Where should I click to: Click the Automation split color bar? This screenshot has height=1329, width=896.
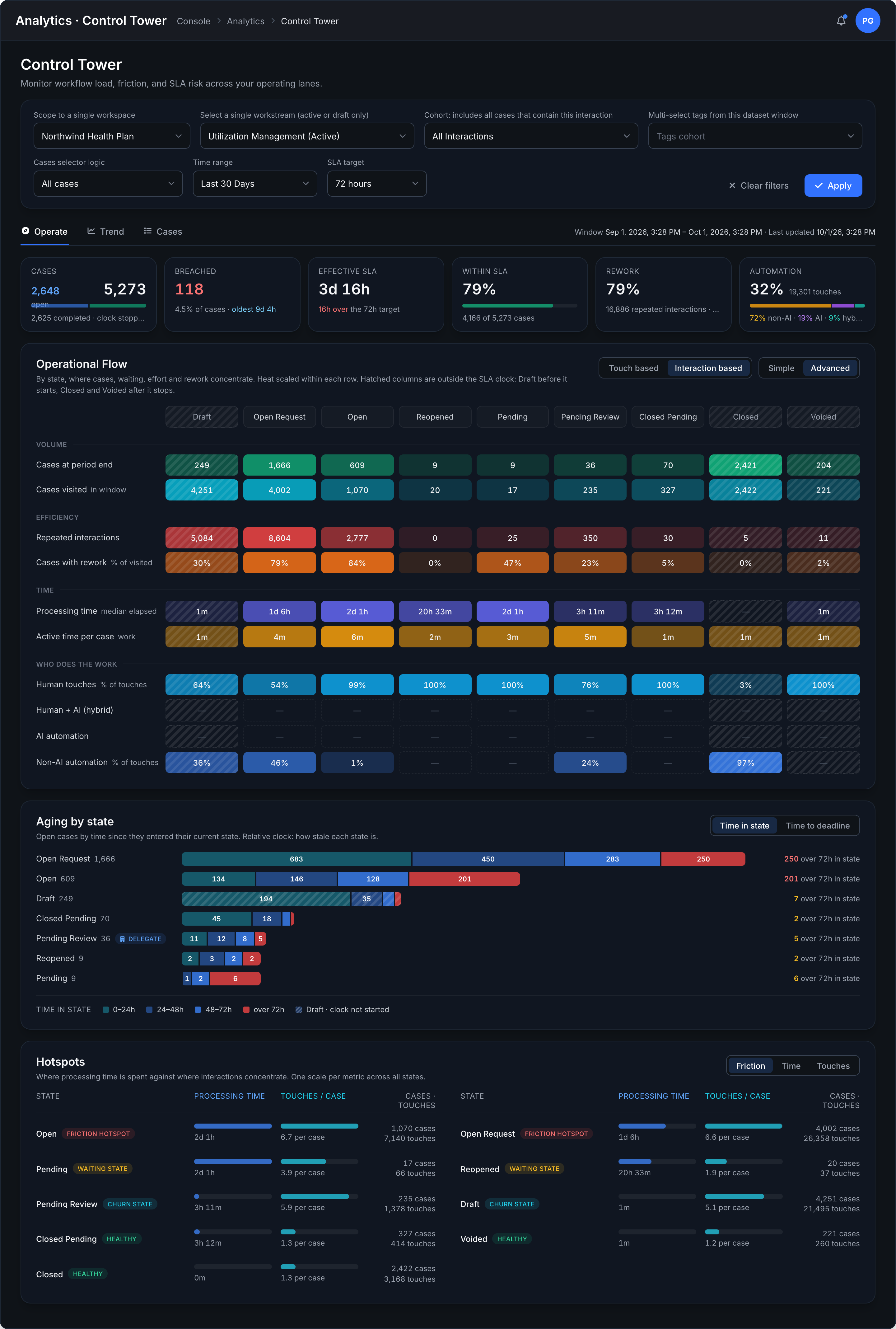(807, 306)
